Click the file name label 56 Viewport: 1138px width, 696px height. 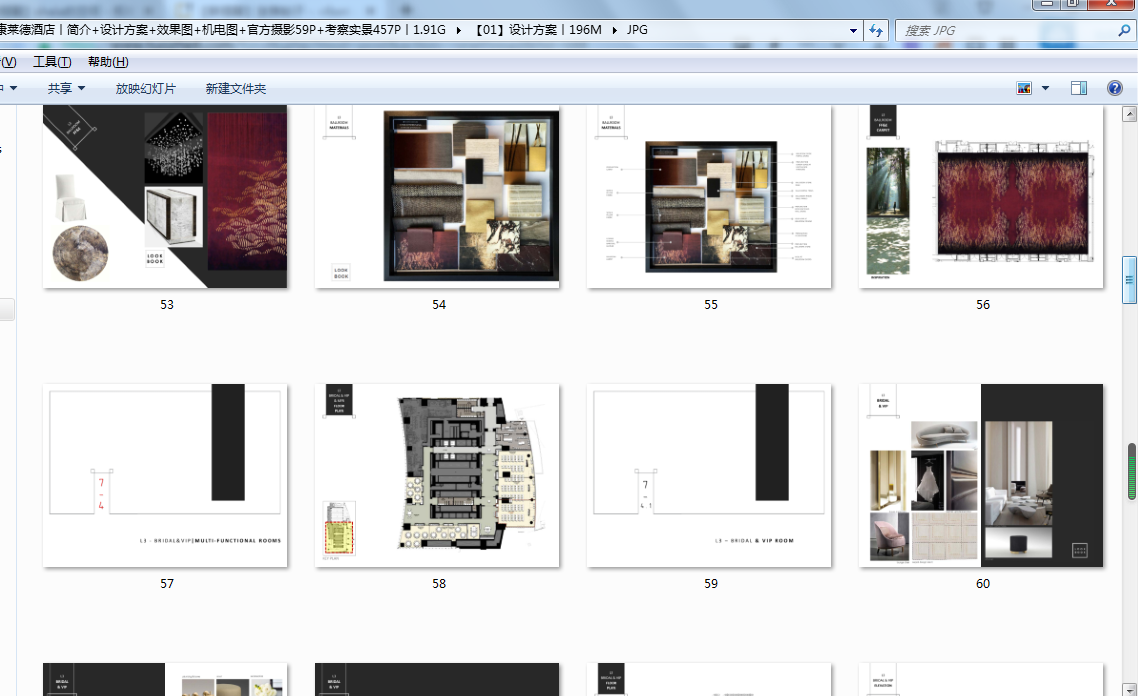[x=983, y=305]
